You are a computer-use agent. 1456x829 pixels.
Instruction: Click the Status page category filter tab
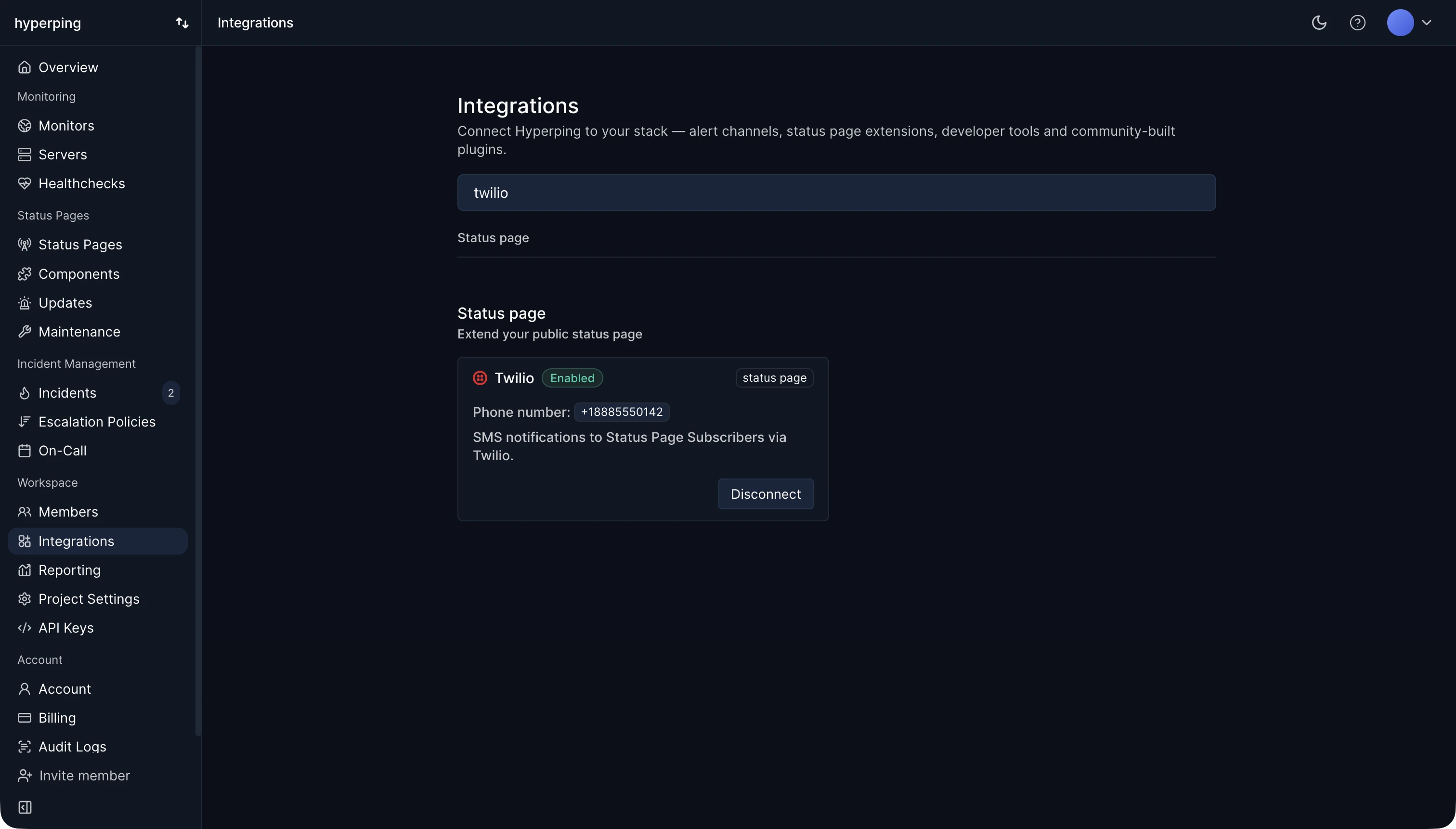[x=493, y=237]
